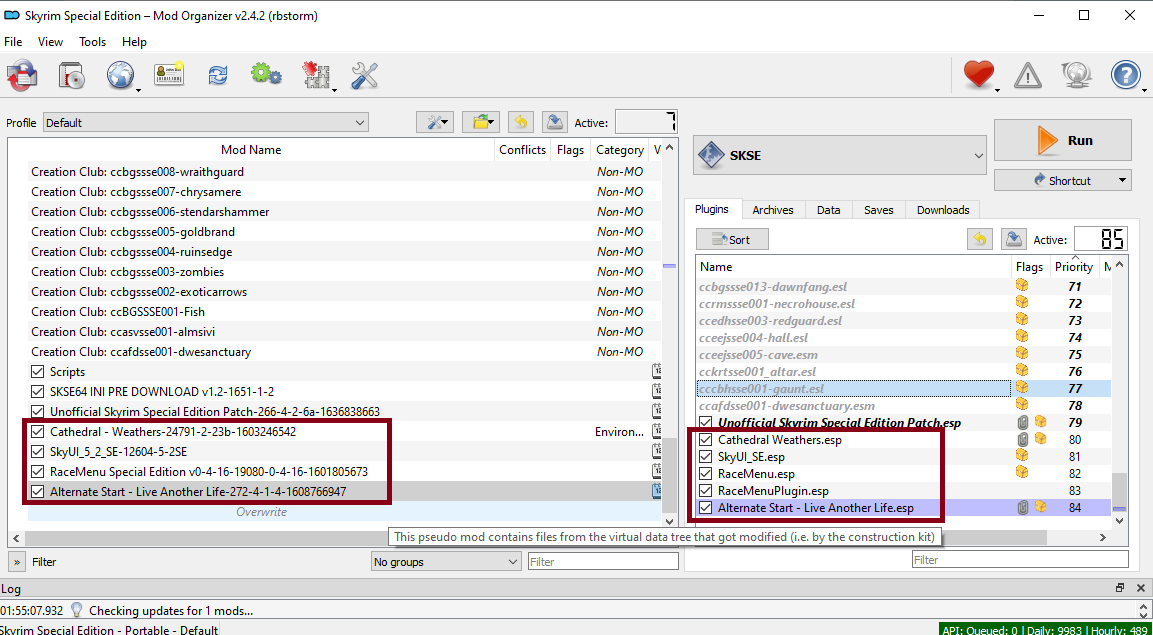The height and width of the screenshot is (635, 1153).
Task: Uncheck Unofficial Skyrim Special Edition Patch mod
Action: click(38, 412)
